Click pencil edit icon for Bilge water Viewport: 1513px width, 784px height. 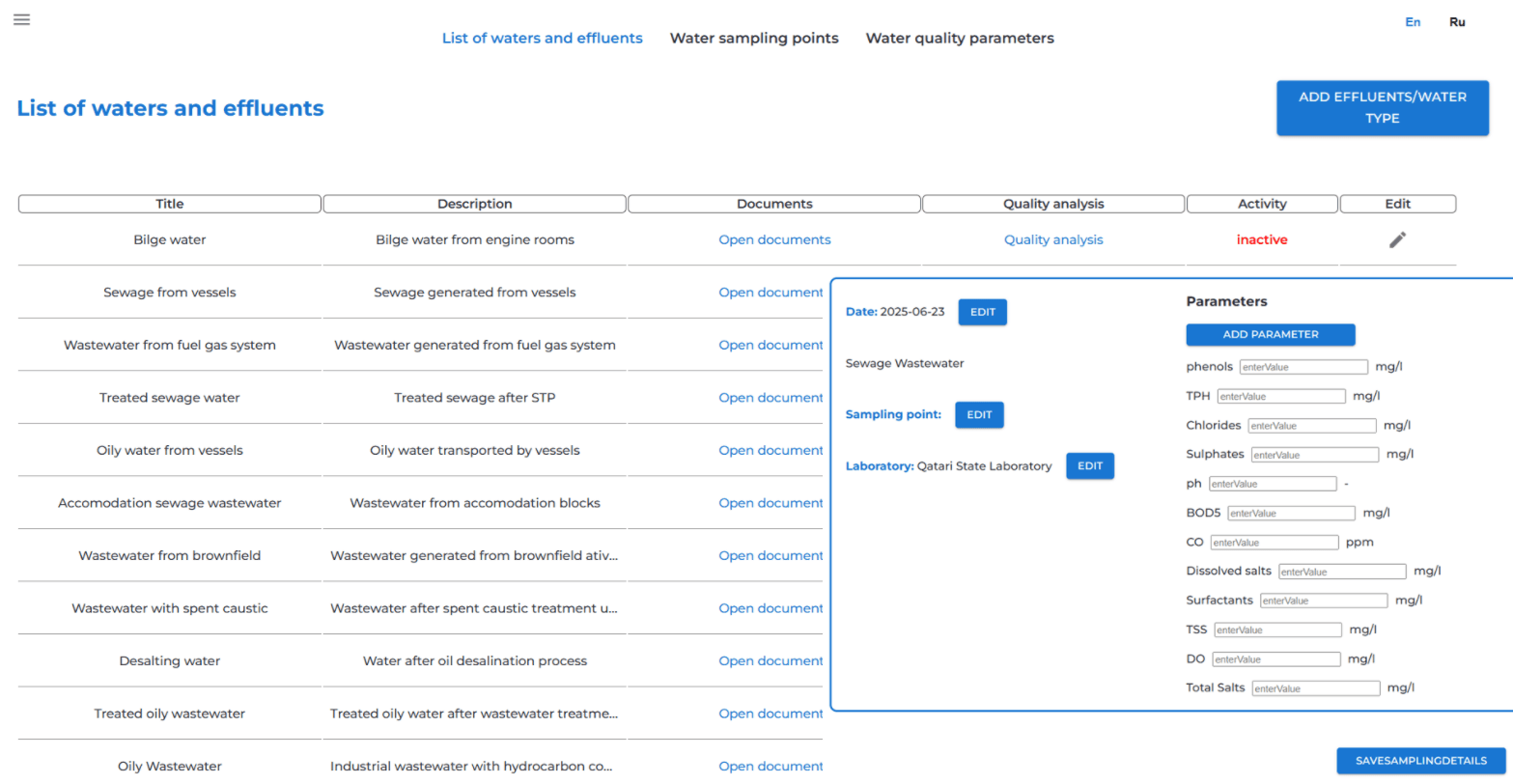click(x=1397, y=239)
